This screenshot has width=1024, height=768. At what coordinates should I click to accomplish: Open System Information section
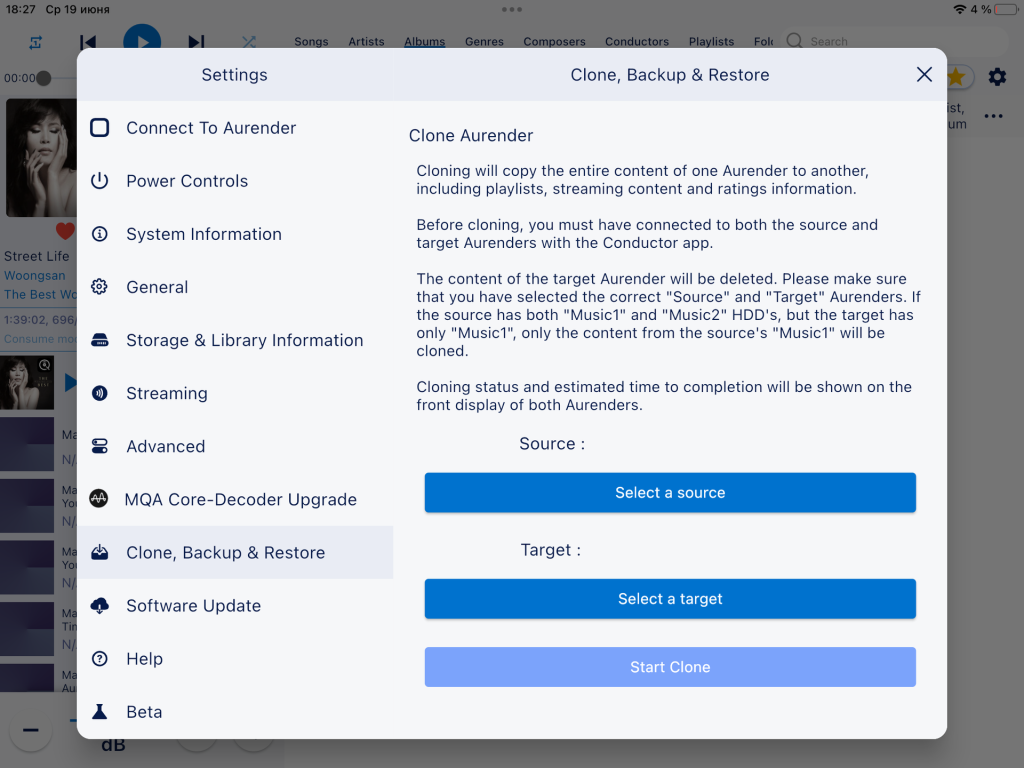click(x=235, y=234)
